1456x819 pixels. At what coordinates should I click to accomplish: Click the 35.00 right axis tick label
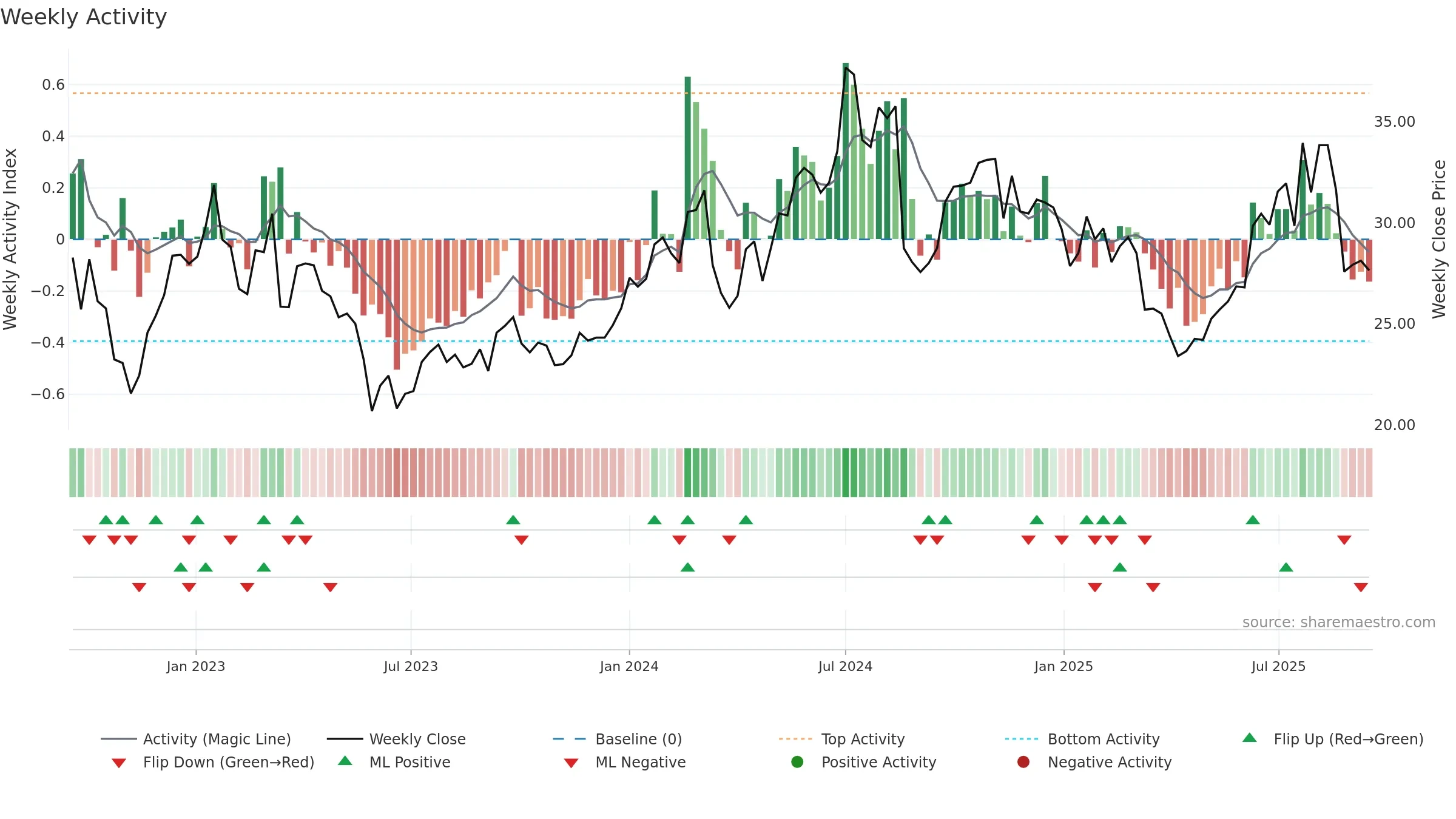pyautogui.click(x=1395, y=122)
